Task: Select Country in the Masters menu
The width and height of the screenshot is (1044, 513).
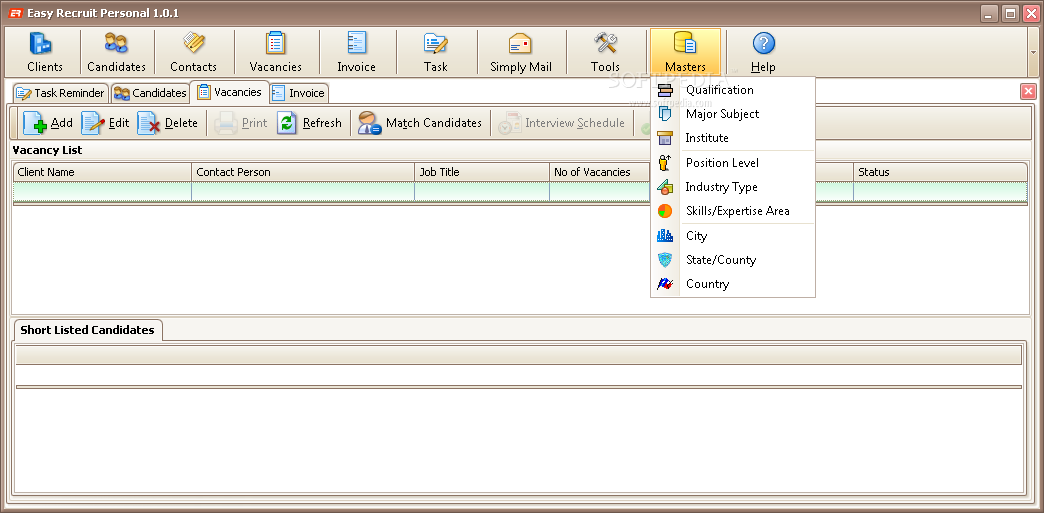Action: (732, 284)
